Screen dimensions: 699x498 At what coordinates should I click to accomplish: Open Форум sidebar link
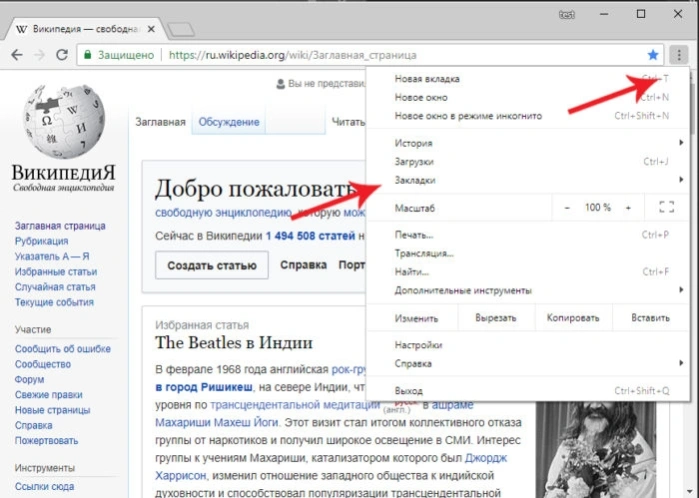29,379
